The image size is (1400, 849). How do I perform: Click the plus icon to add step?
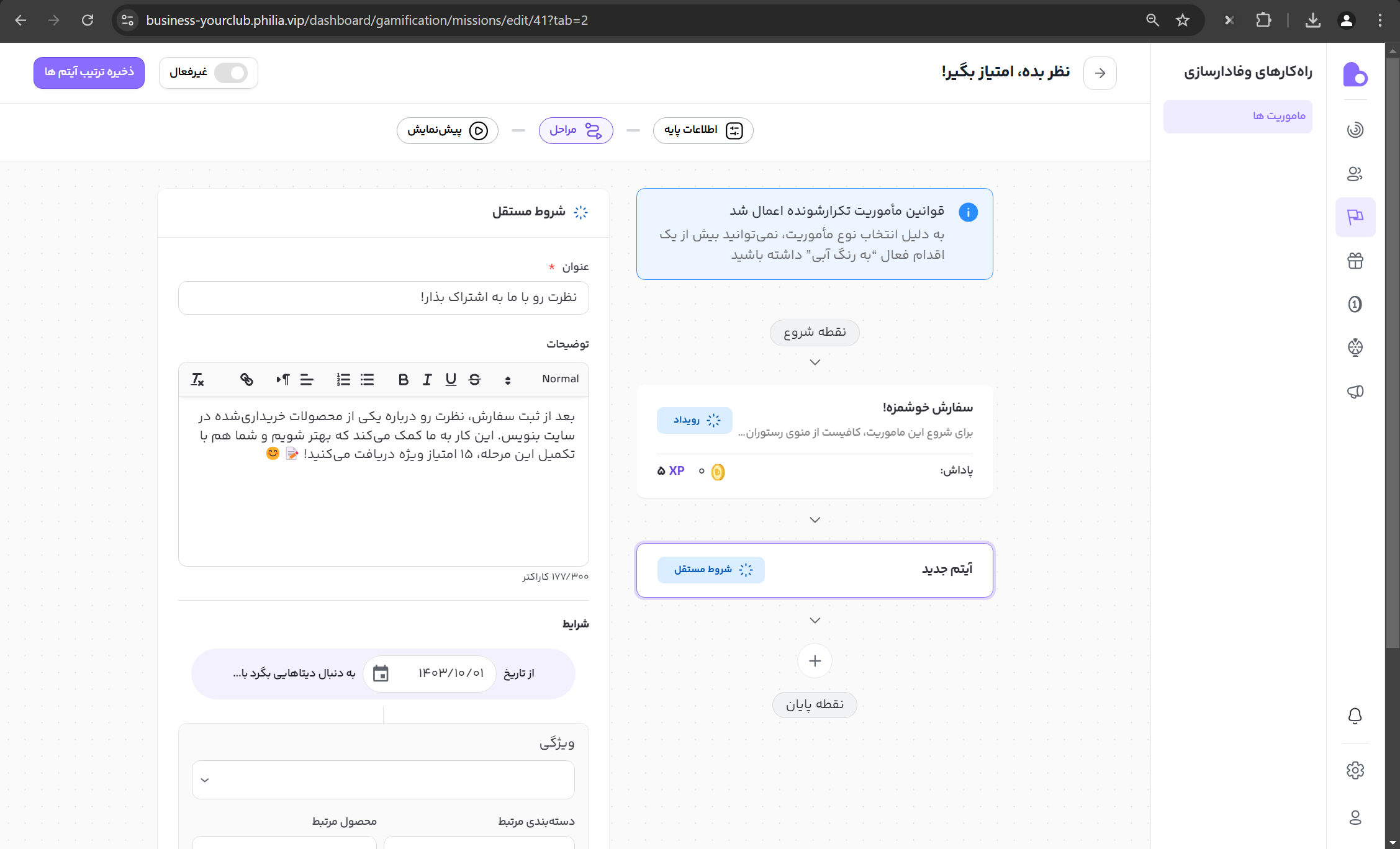(815, 661)
